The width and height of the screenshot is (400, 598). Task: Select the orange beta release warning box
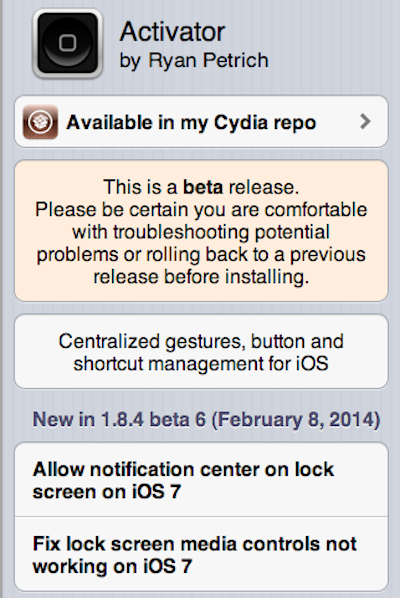coord(201,231)
